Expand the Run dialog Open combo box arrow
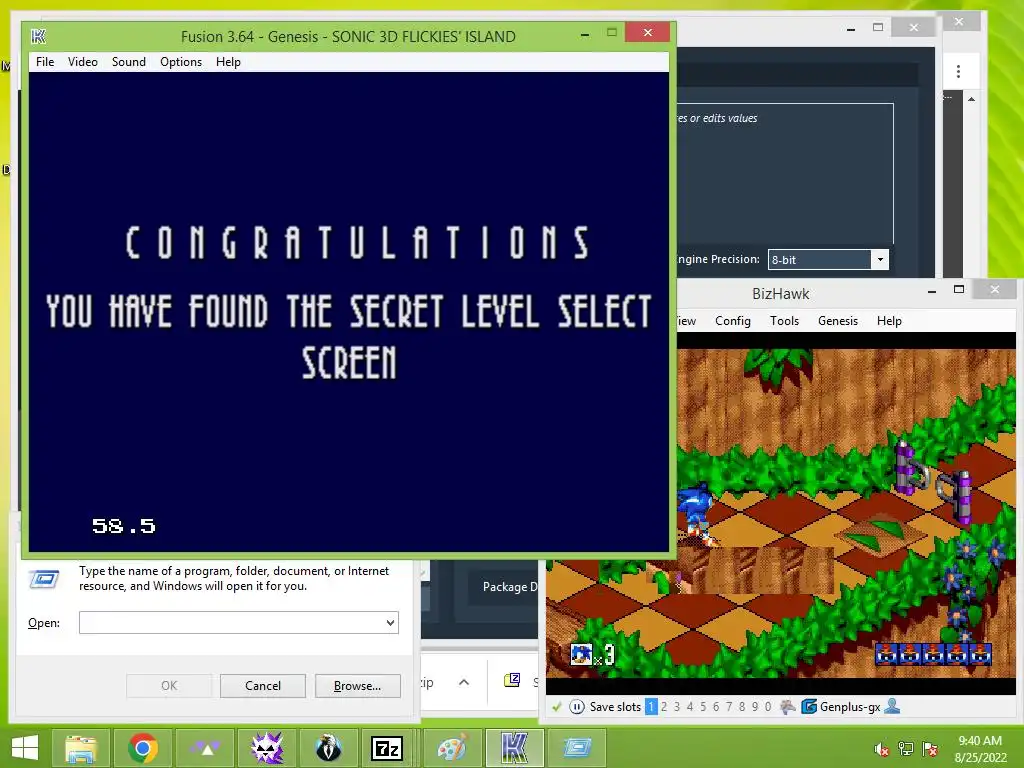The width and height of the screenshot is (1024, 768). 391,622
